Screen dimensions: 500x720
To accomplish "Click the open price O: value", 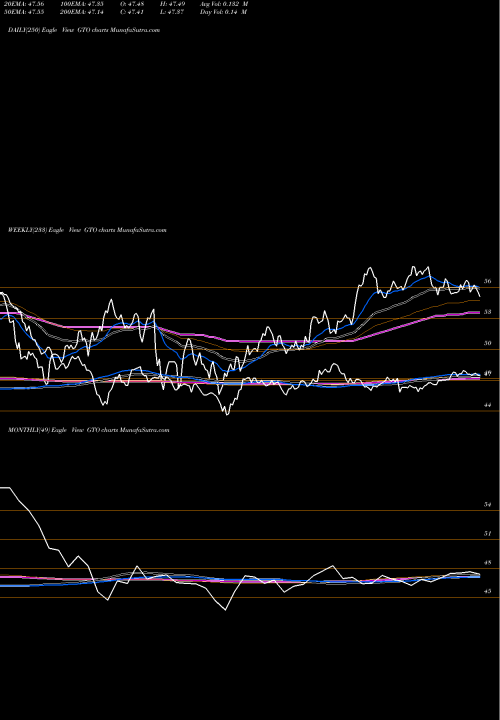I will pyautogui.click(x=133, y=4).
